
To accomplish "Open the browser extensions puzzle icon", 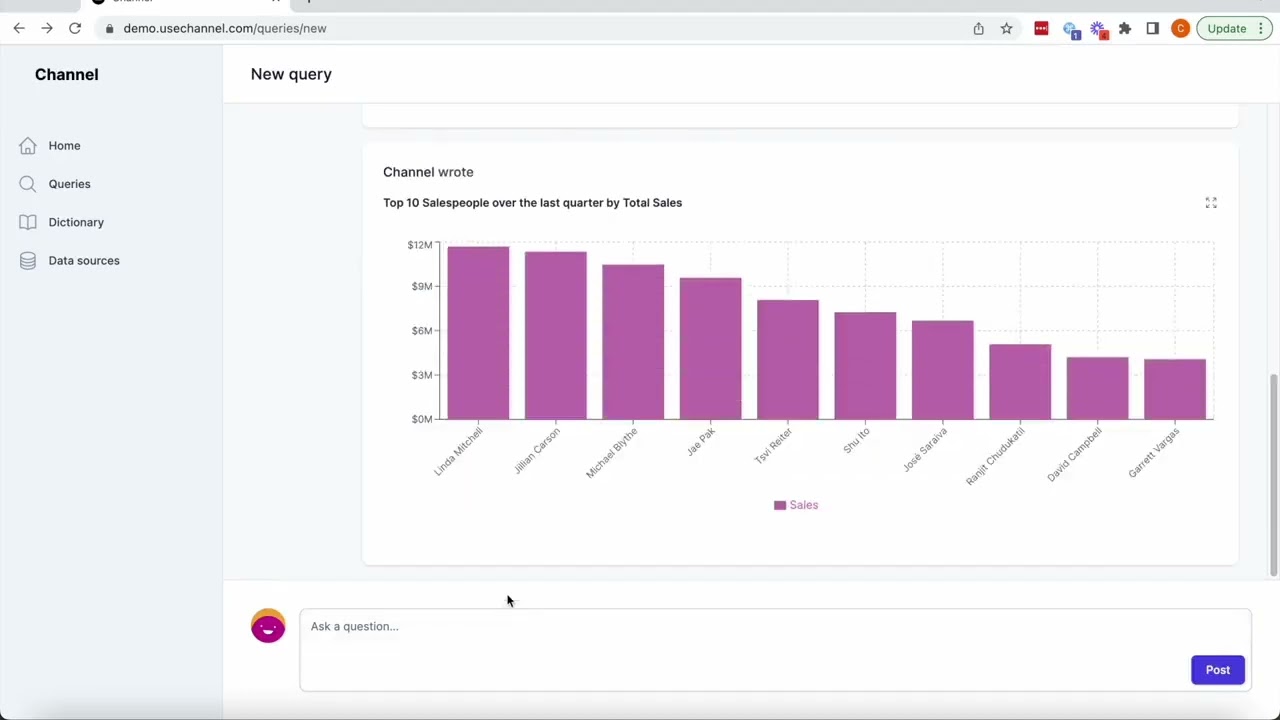I will tap(1124, 28).
